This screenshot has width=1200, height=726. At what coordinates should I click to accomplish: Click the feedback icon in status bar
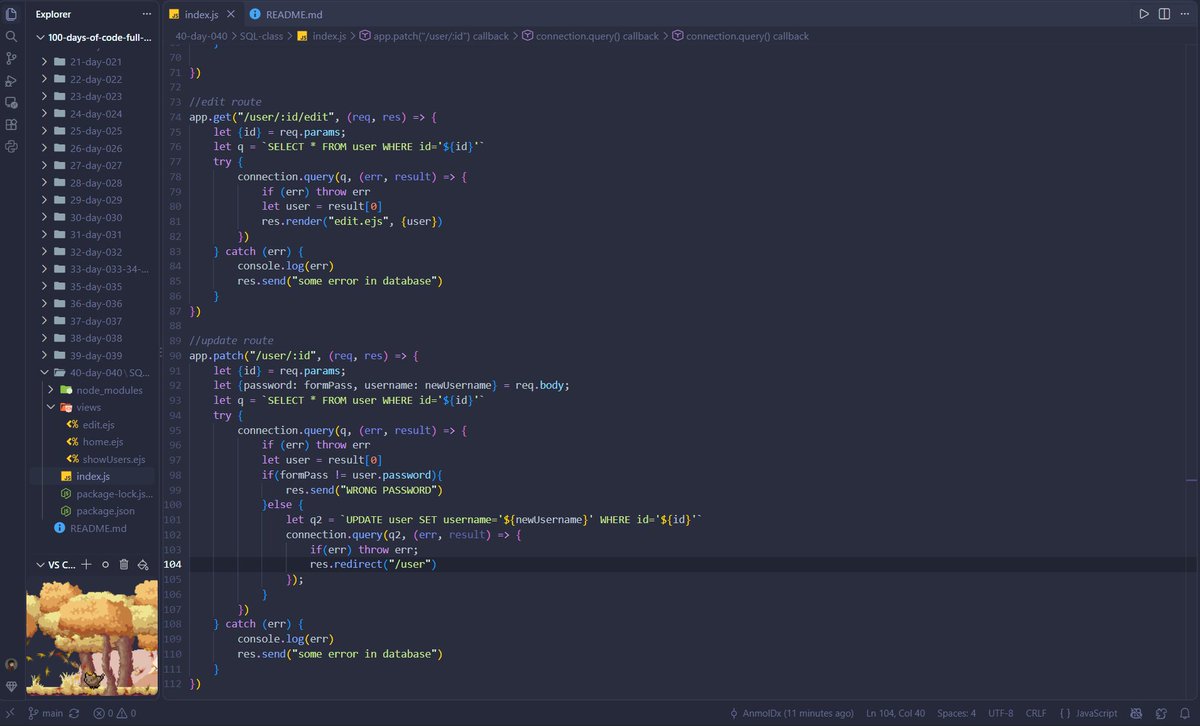[1160, 714]
